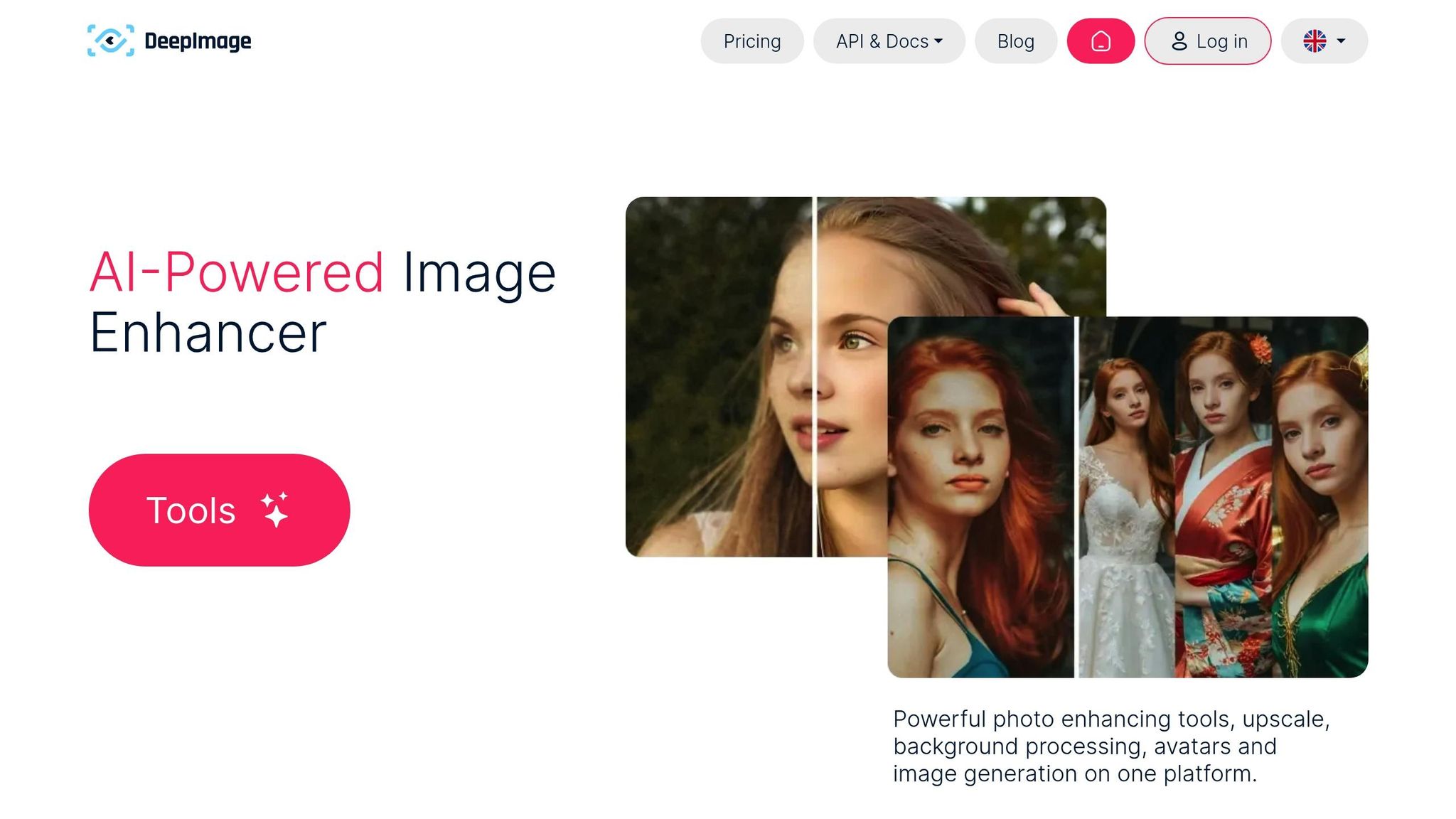Screen dimensions: 1456x819
Task: Open the language selector dropdown
Action: [1324, 41]
